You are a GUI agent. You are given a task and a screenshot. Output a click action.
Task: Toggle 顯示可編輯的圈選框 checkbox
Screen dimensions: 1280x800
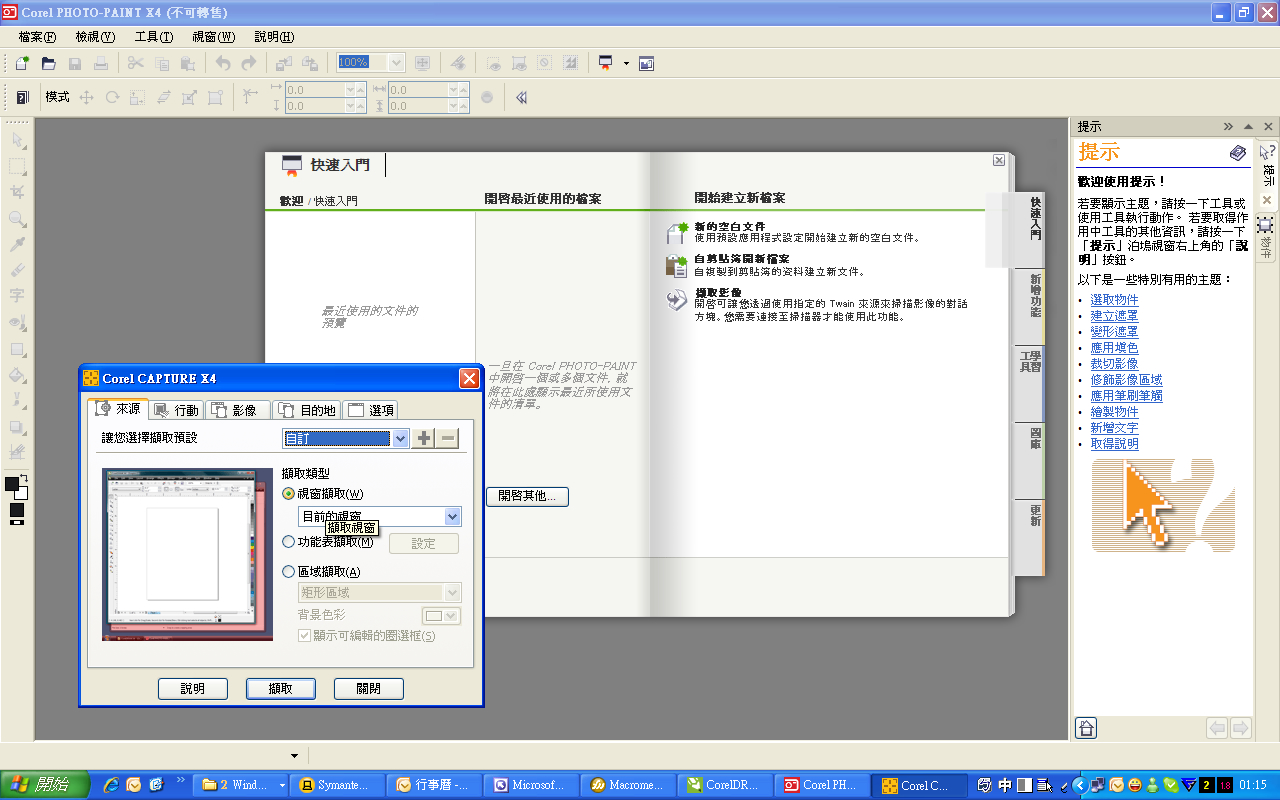coord(305,635)
